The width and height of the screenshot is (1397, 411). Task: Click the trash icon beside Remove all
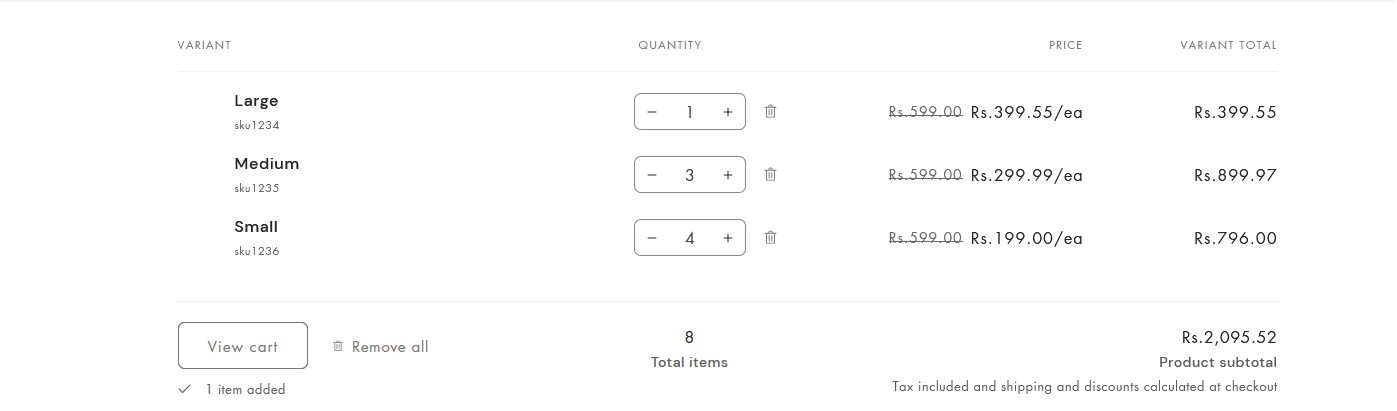(x=338, y=346)
